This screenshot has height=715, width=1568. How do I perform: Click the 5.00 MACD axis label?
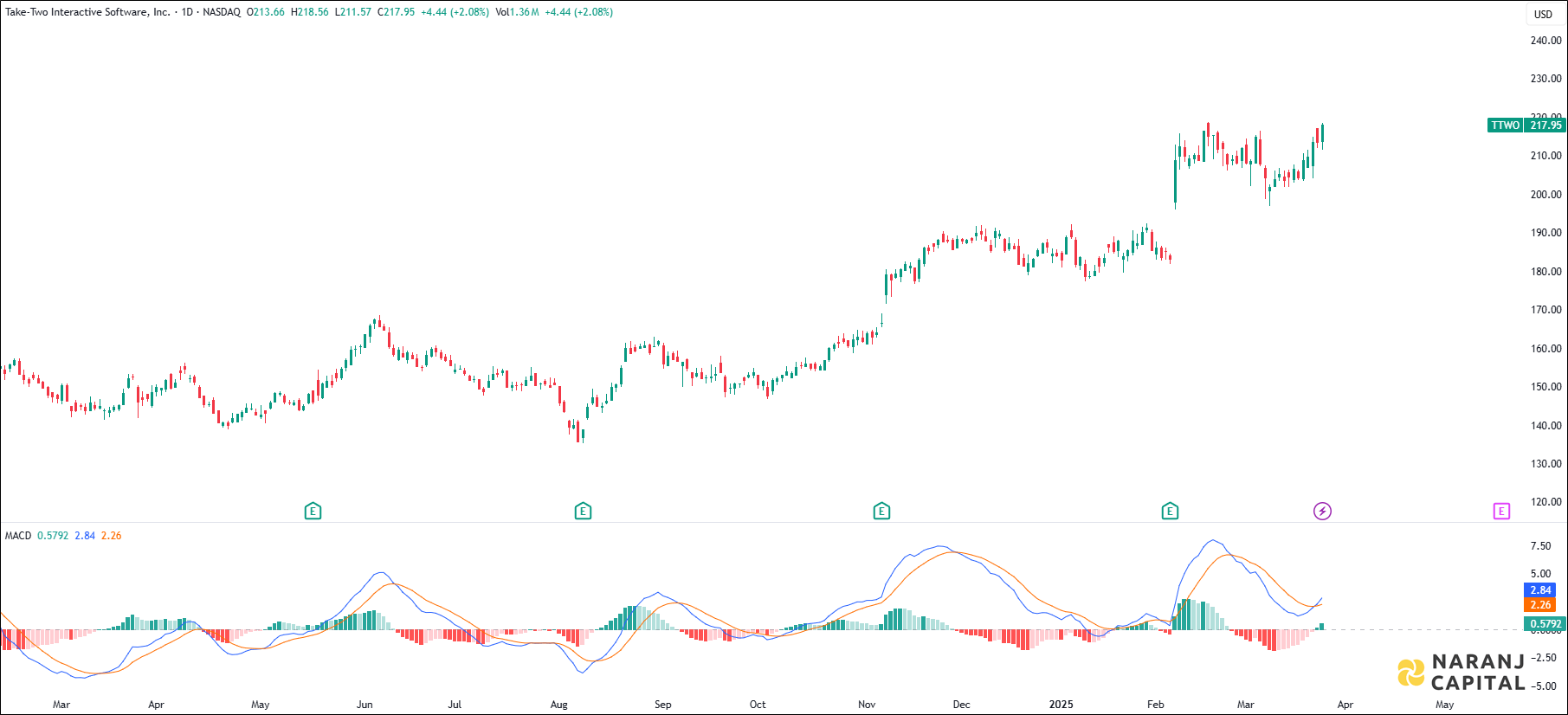[1541, 574]
